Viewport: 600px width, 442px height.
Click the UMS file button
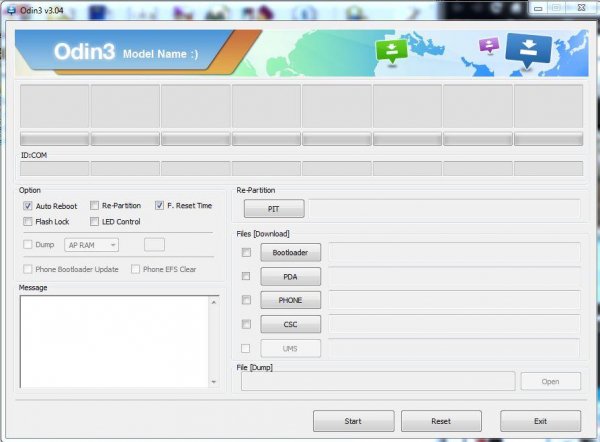pyautogui.click(x=290, y=348)
